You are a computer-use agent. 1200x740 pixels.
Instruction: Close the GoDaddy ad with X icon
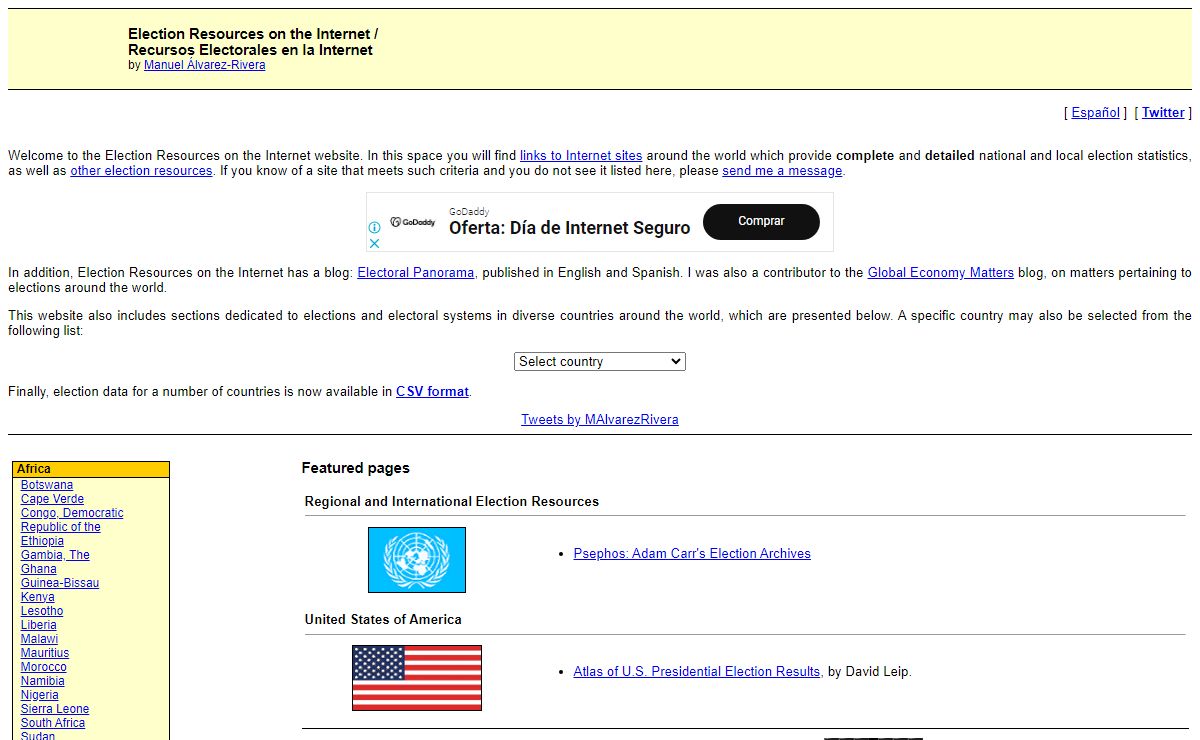click(375, 243)
